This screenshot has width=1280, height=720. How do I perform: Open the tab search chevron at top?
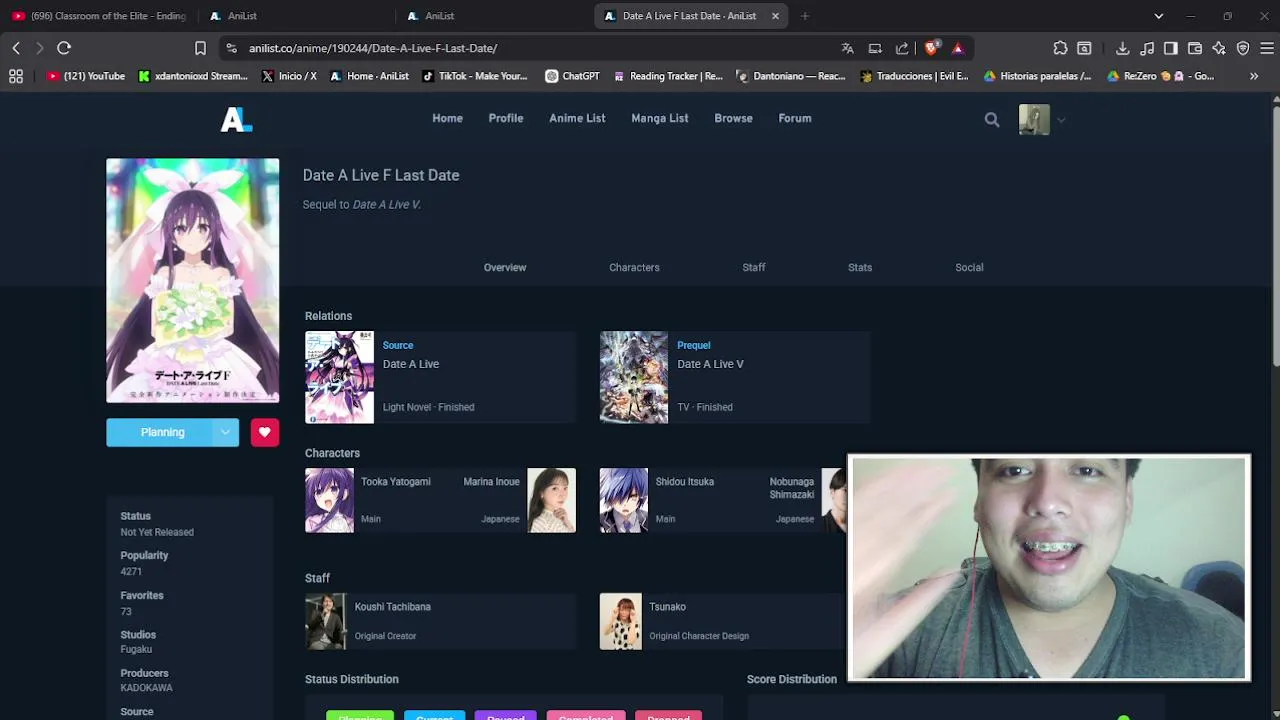tap(1159, 16)
